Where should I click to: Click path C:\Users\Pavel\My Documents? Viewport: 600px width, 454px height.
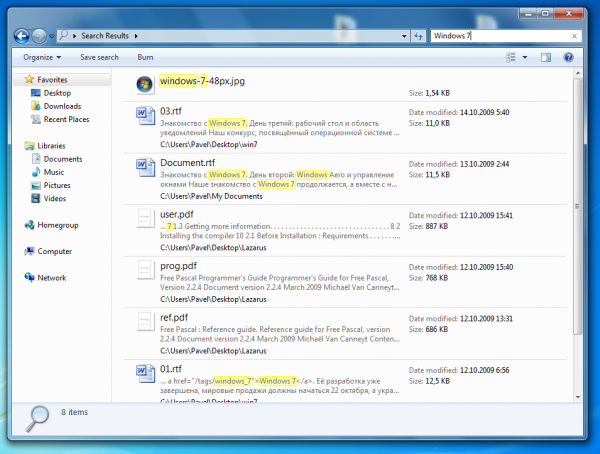tap(211, 196)
